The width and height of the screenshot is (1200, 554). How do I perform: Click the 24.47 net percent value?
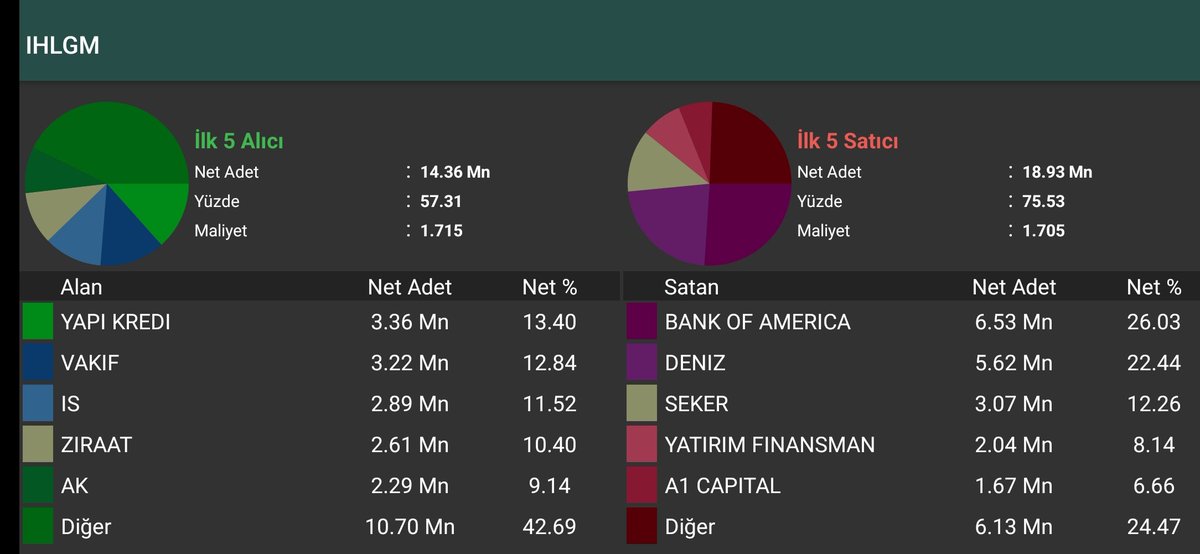1154,527
